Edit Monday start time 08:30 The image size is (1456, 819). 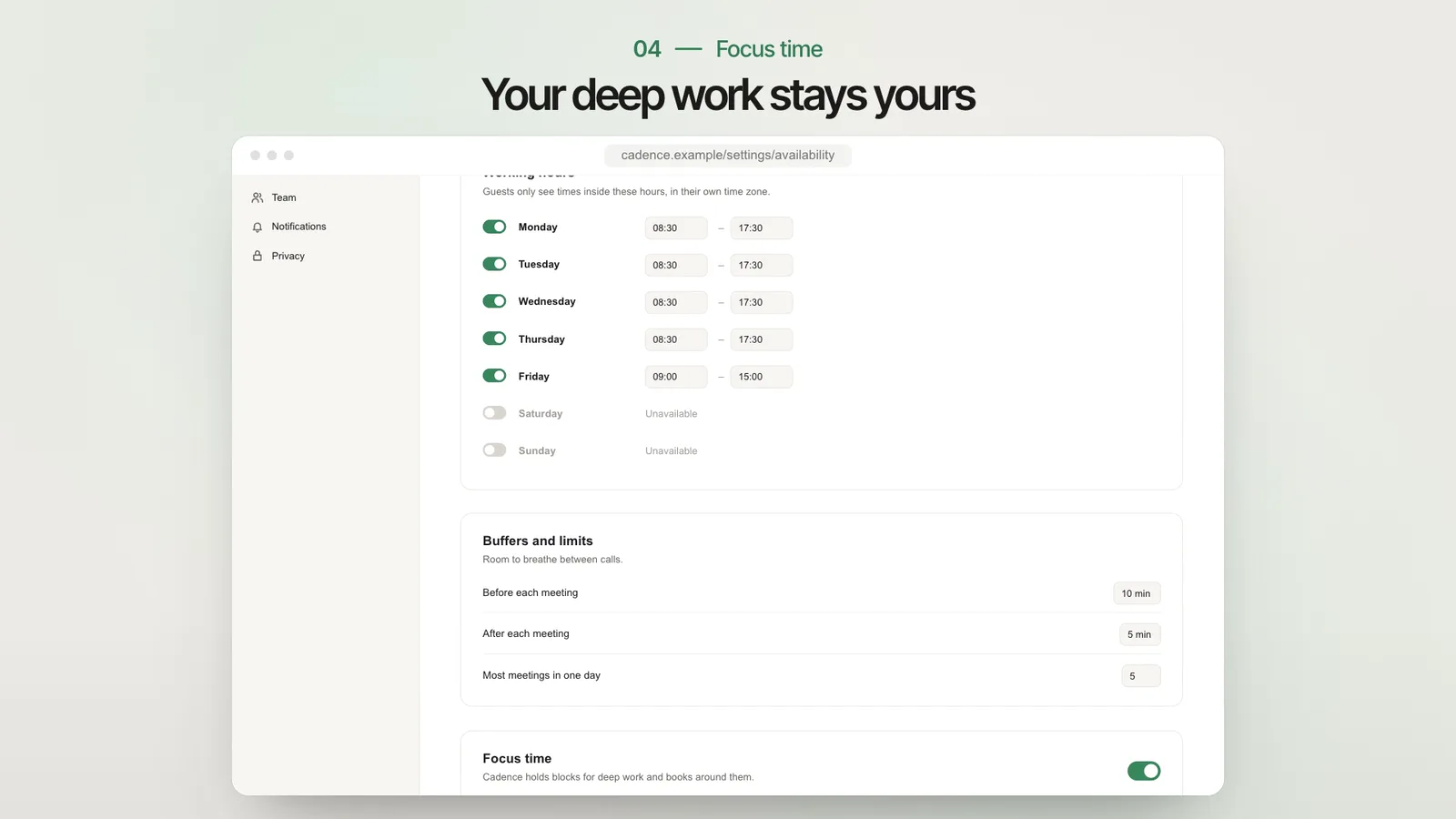click(676, 227)
